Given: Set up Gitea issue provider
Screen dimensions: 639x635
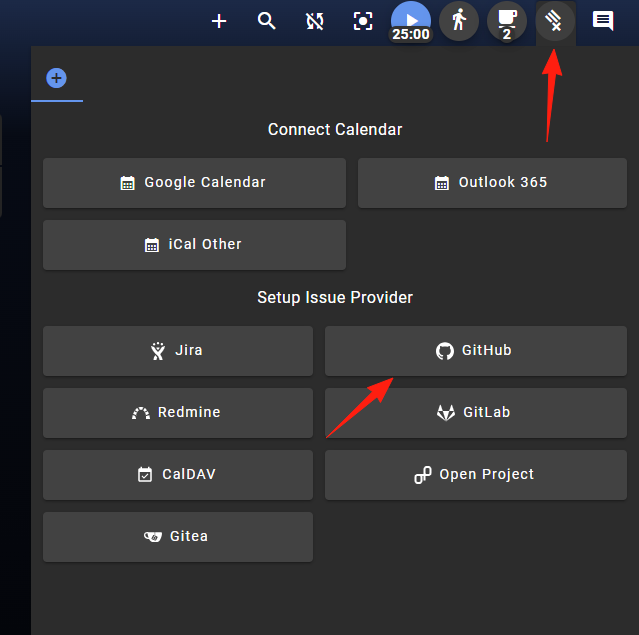Looking at the screenshot, I should (x=178, y=536).
